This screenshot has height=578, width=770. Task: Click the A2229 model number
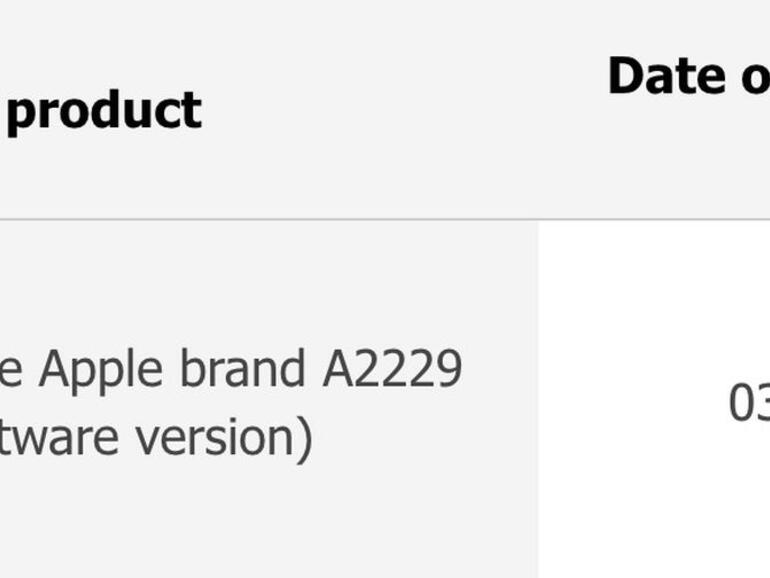coord(392,370)
